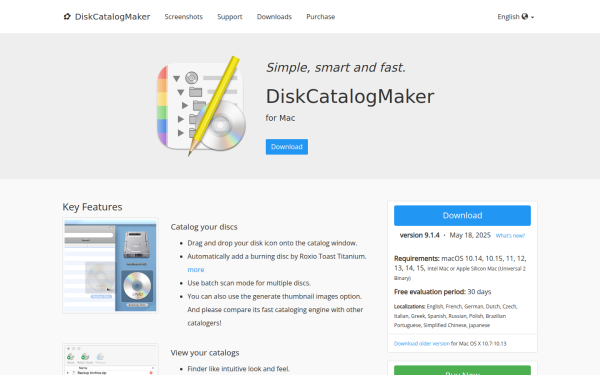
Task: Click the Key Features heading
Action: tap(92, 207)
